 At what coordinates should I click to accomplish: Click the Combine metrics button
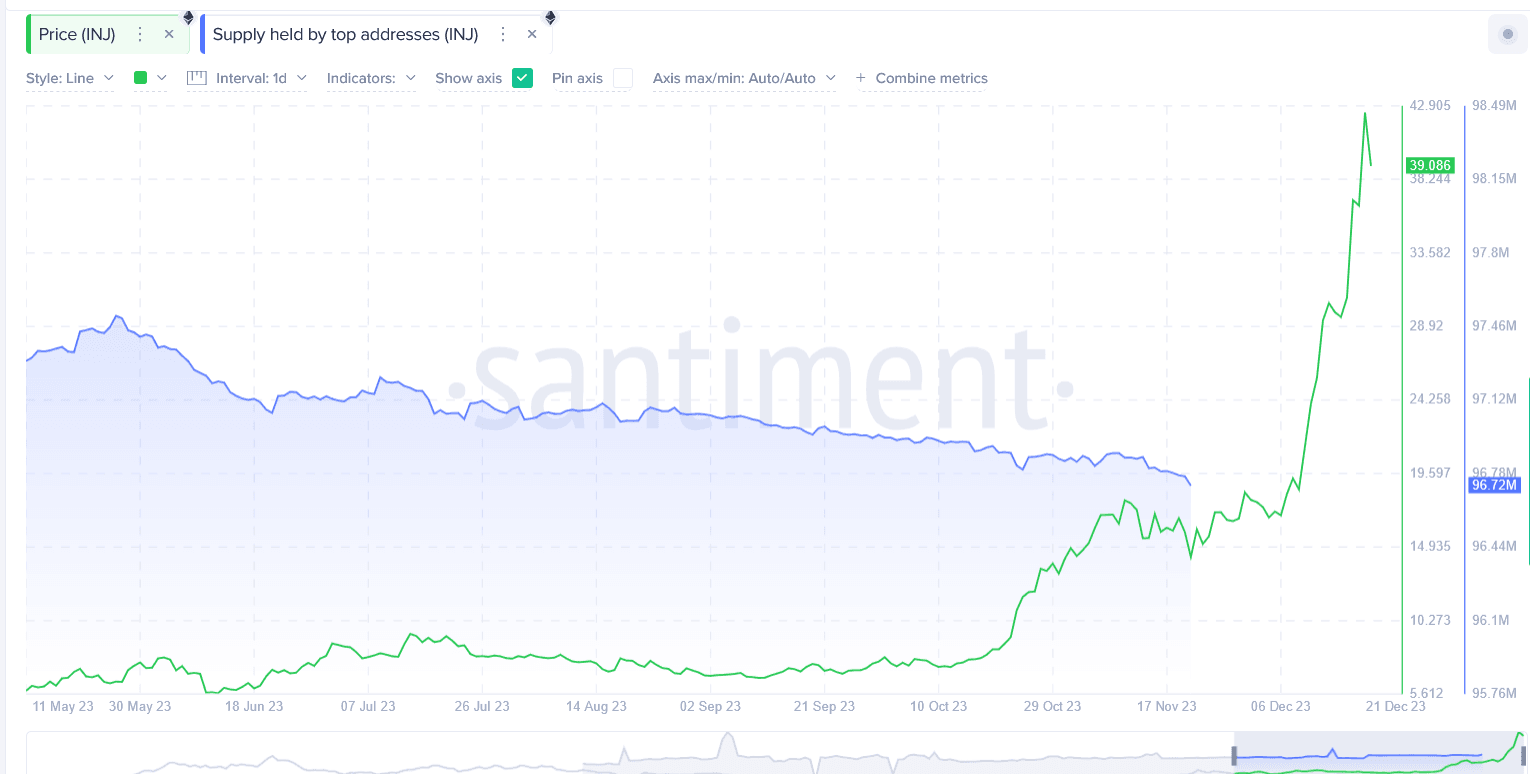click(931, 78)
